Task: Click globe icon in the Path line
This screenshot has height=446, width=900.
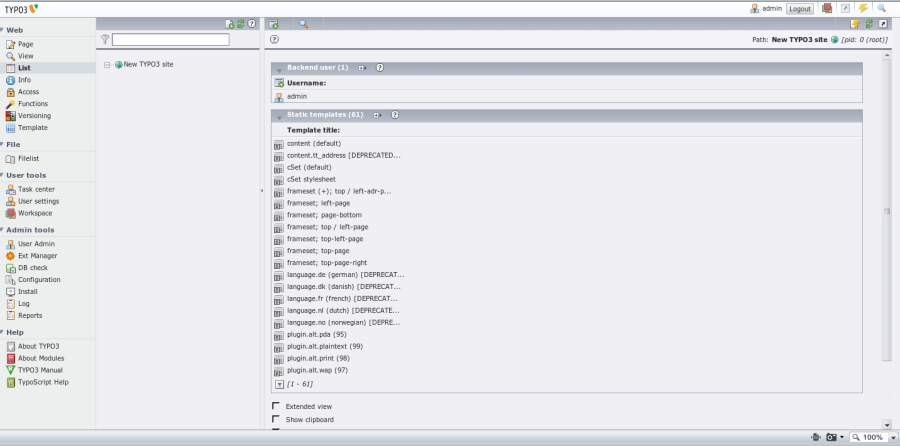Action: click(835, 40)
